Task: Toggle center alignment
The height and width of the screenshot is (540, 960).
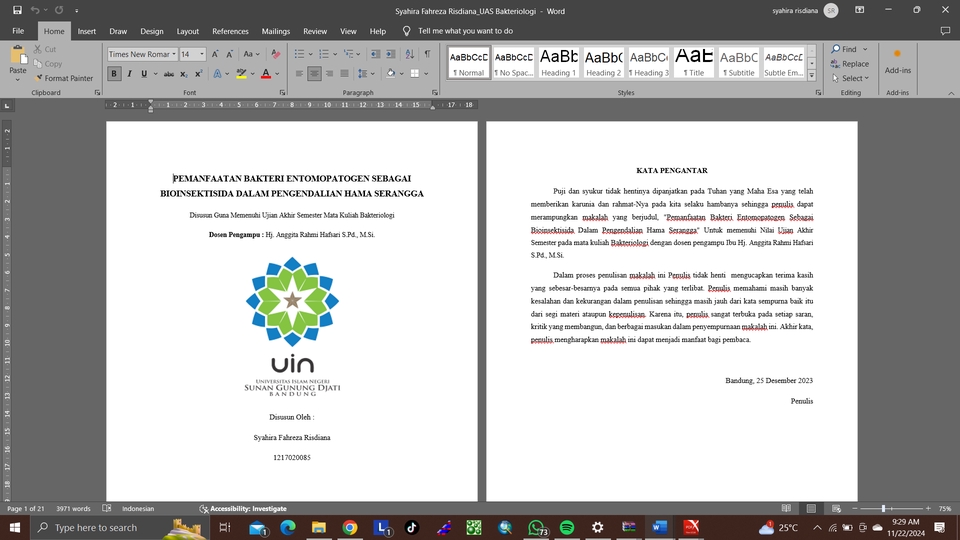Action: coord(314,74)
